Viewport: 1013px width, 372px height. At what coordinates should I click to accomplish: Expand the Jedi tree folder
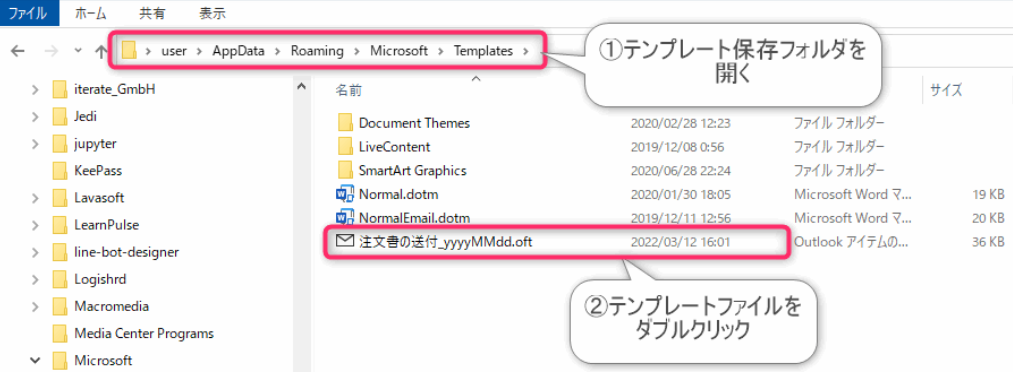tap(36, 116)
